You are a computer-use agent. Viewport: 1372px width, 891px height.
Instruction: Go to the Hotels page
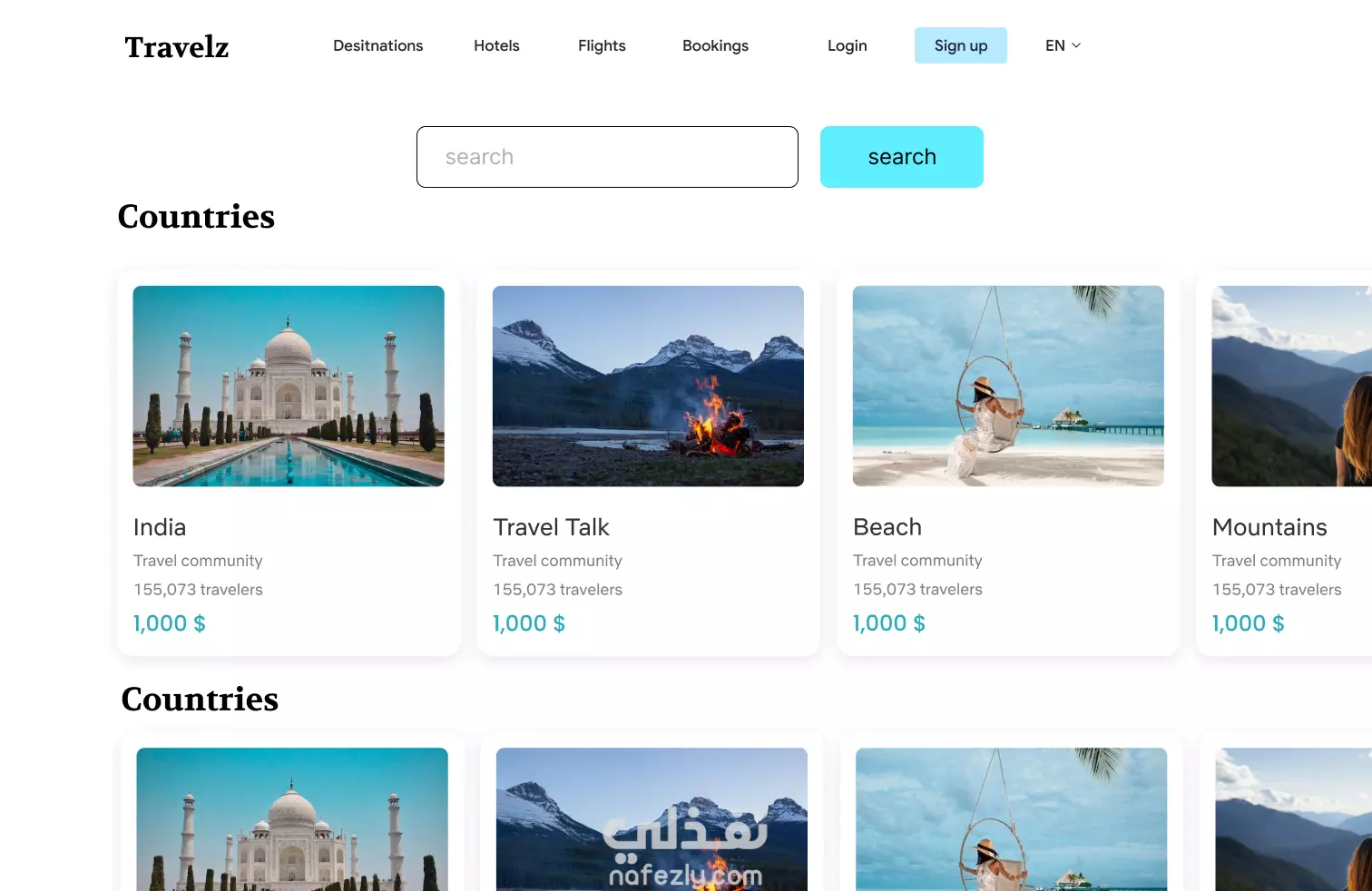click(x=496, y=45)
